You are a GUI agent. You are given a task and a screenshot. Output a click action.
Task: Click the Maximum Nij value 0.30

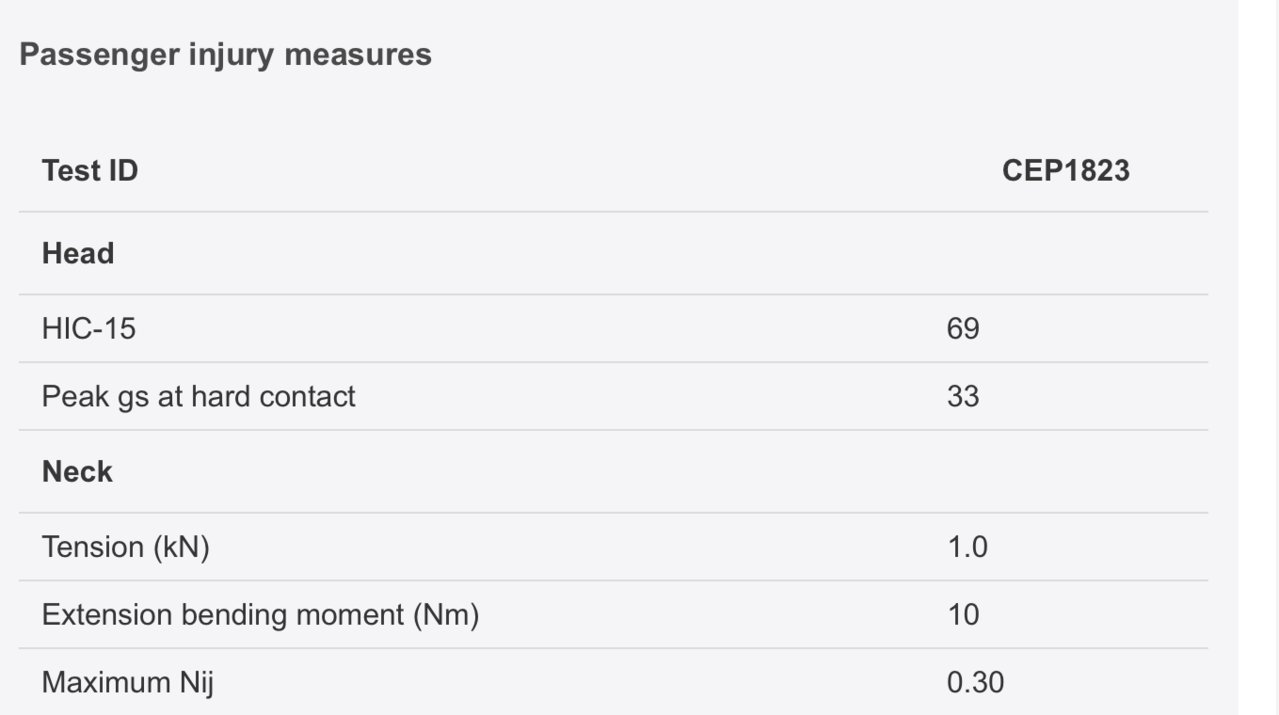click(x=975, y=683)
